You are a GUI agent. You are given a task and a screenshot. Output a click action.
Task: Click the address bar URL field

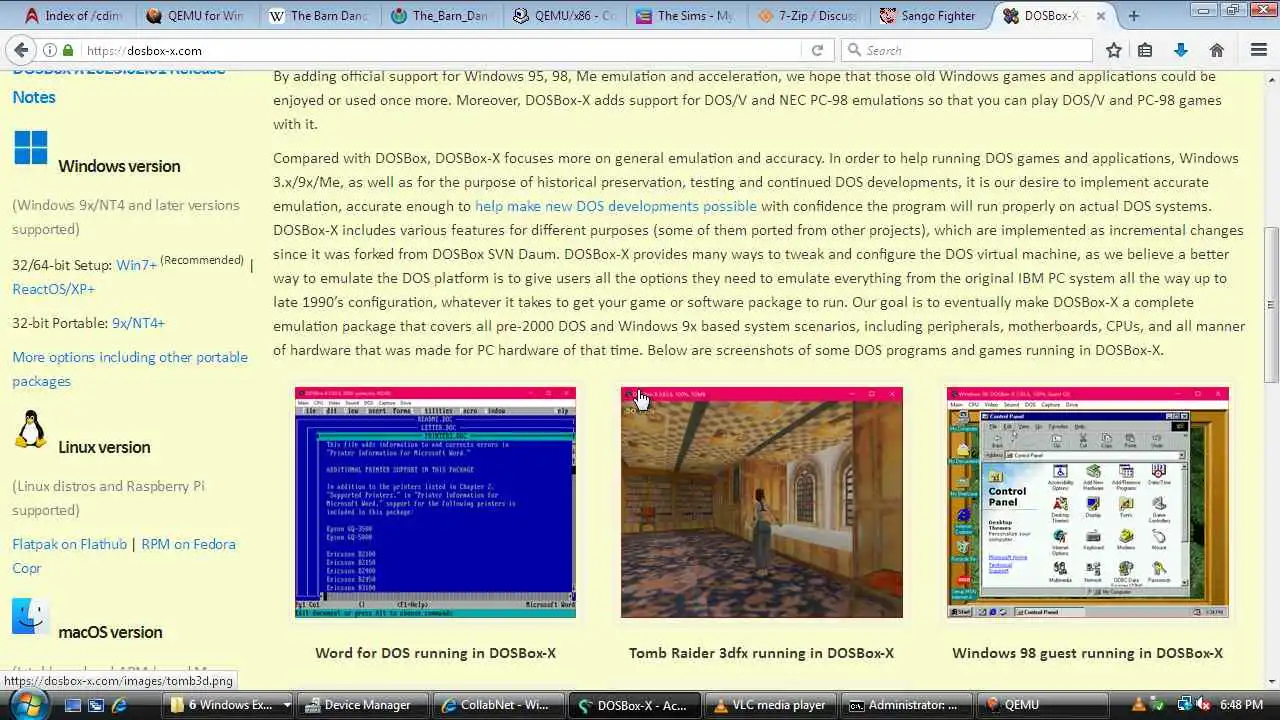point(440,50)
